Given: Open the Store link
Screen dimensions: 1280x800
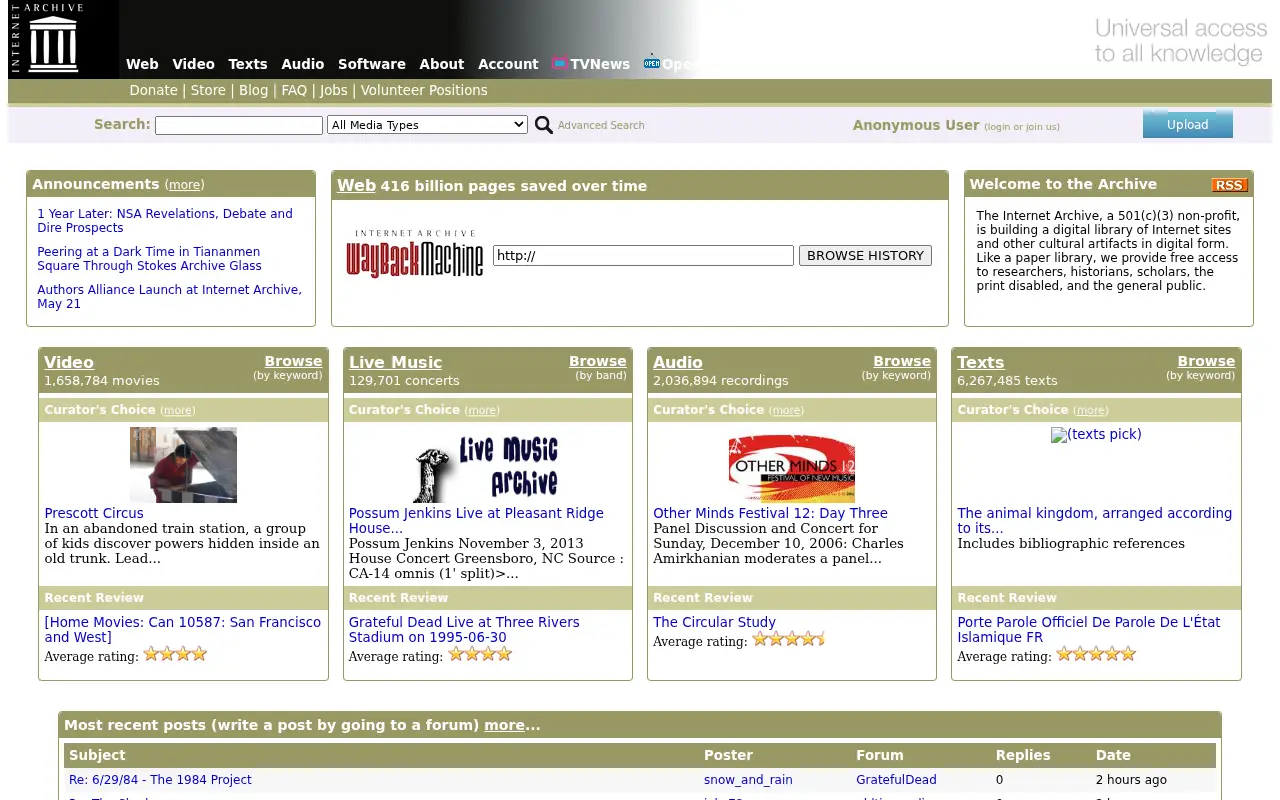Looking at the screenshot, I should (208, 90).
